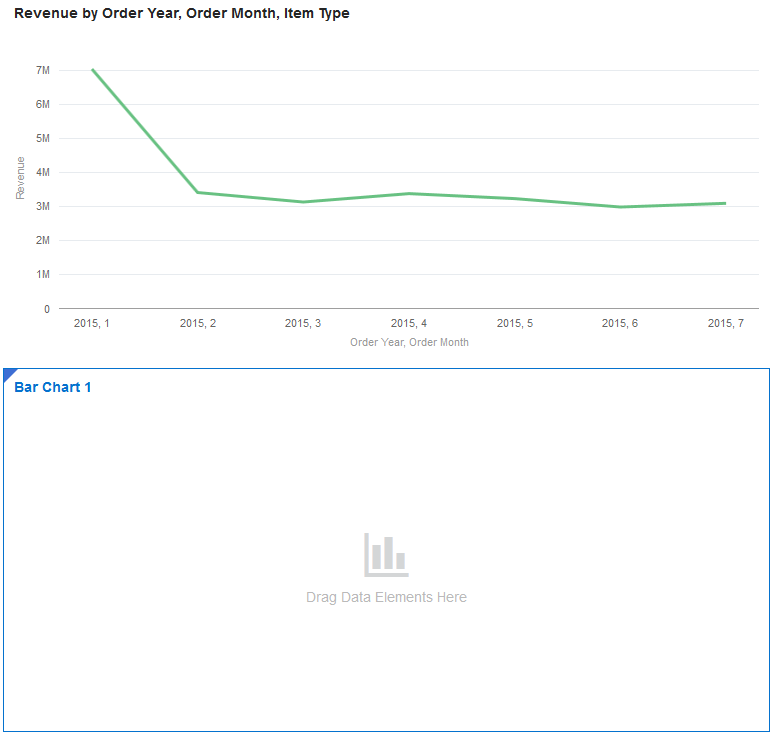This screenshot has height=736, width=774.
Task: Click the '2M' y-axis value
Action: (43, 241)
